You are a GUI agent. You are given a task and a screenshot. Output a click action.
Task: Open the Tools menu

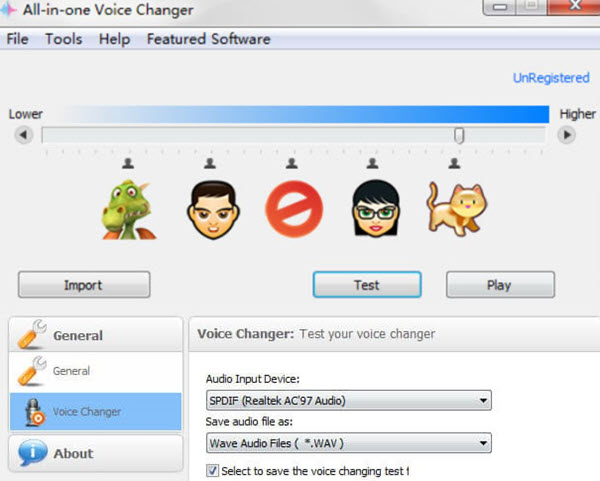(x=64, y=39)
